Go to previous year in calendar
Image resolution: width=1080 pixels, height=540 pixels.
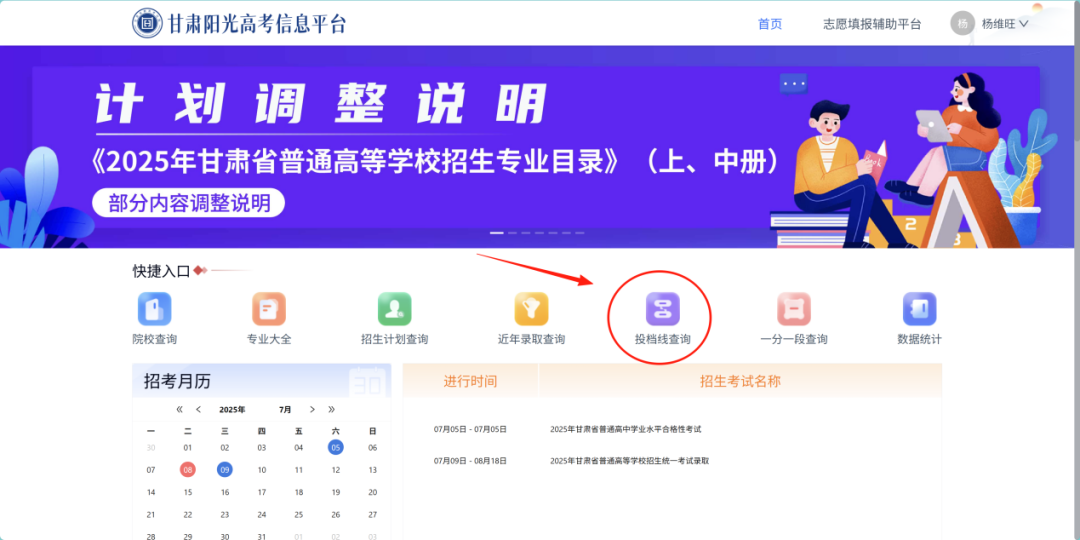coord(180,410)
